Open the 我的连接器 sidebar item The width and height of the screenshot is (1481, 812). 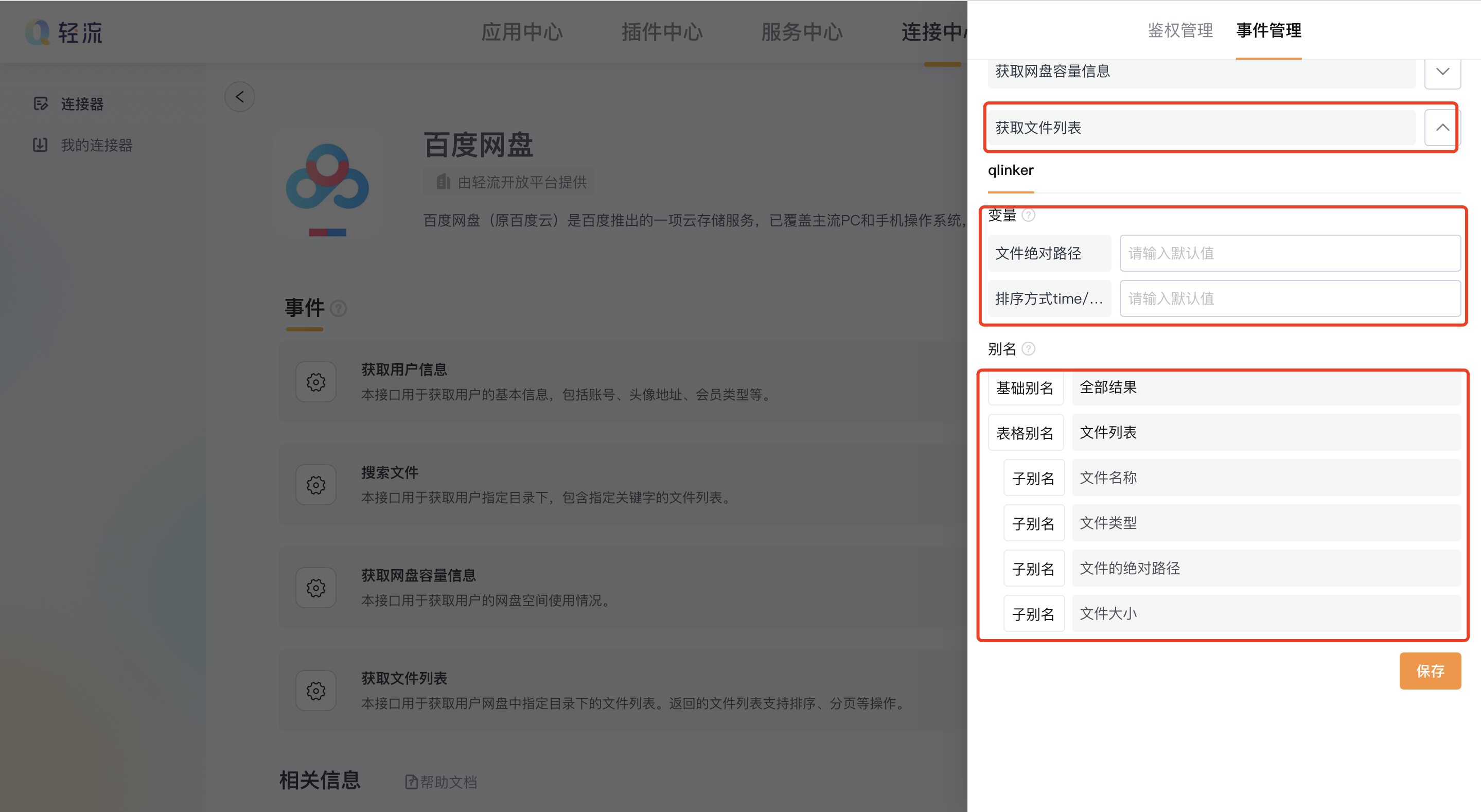click(83, 145)
